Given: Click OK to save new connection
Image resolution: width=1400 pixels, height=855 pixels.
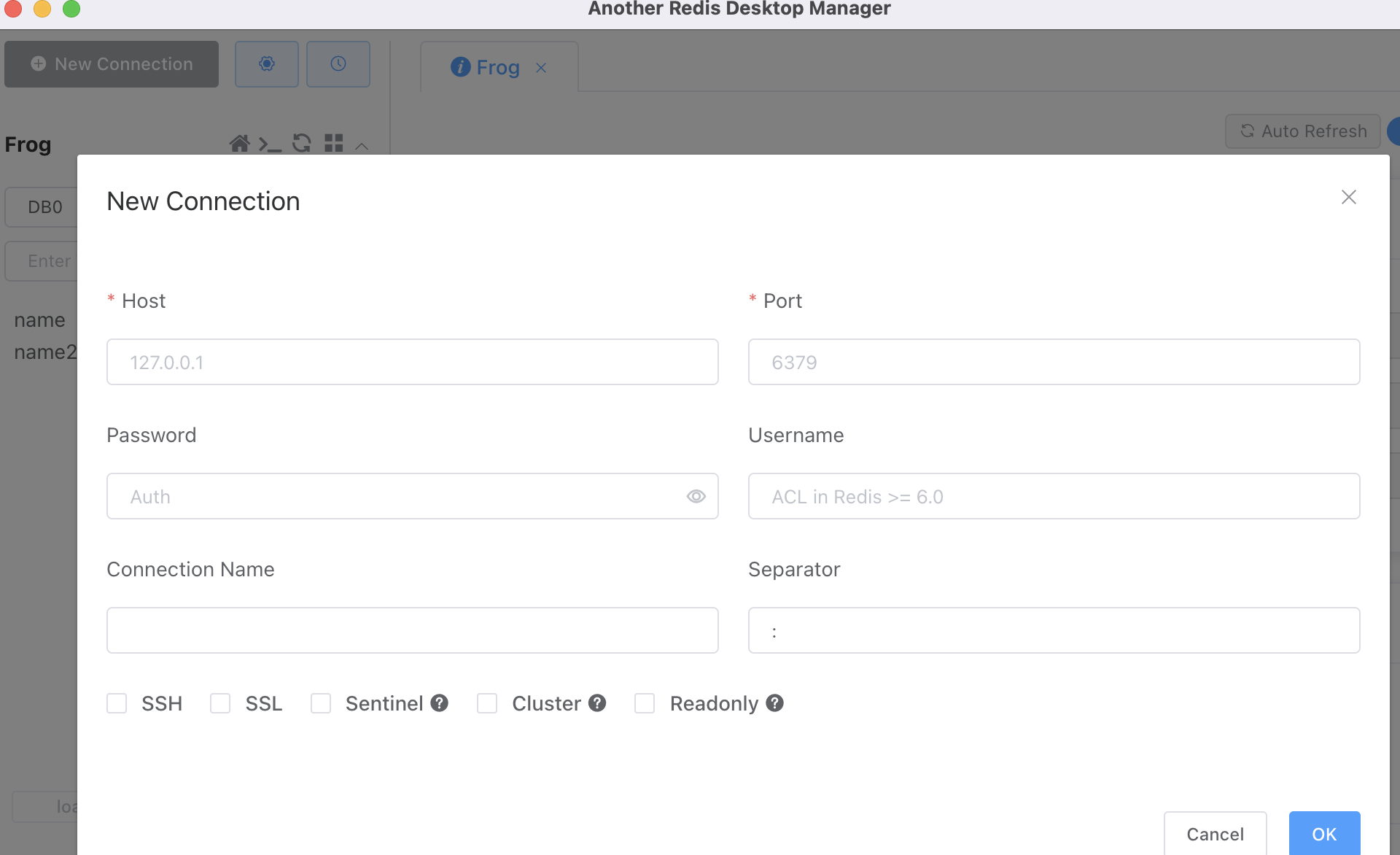Looking at the screenshot, I should coord(1324,833).
